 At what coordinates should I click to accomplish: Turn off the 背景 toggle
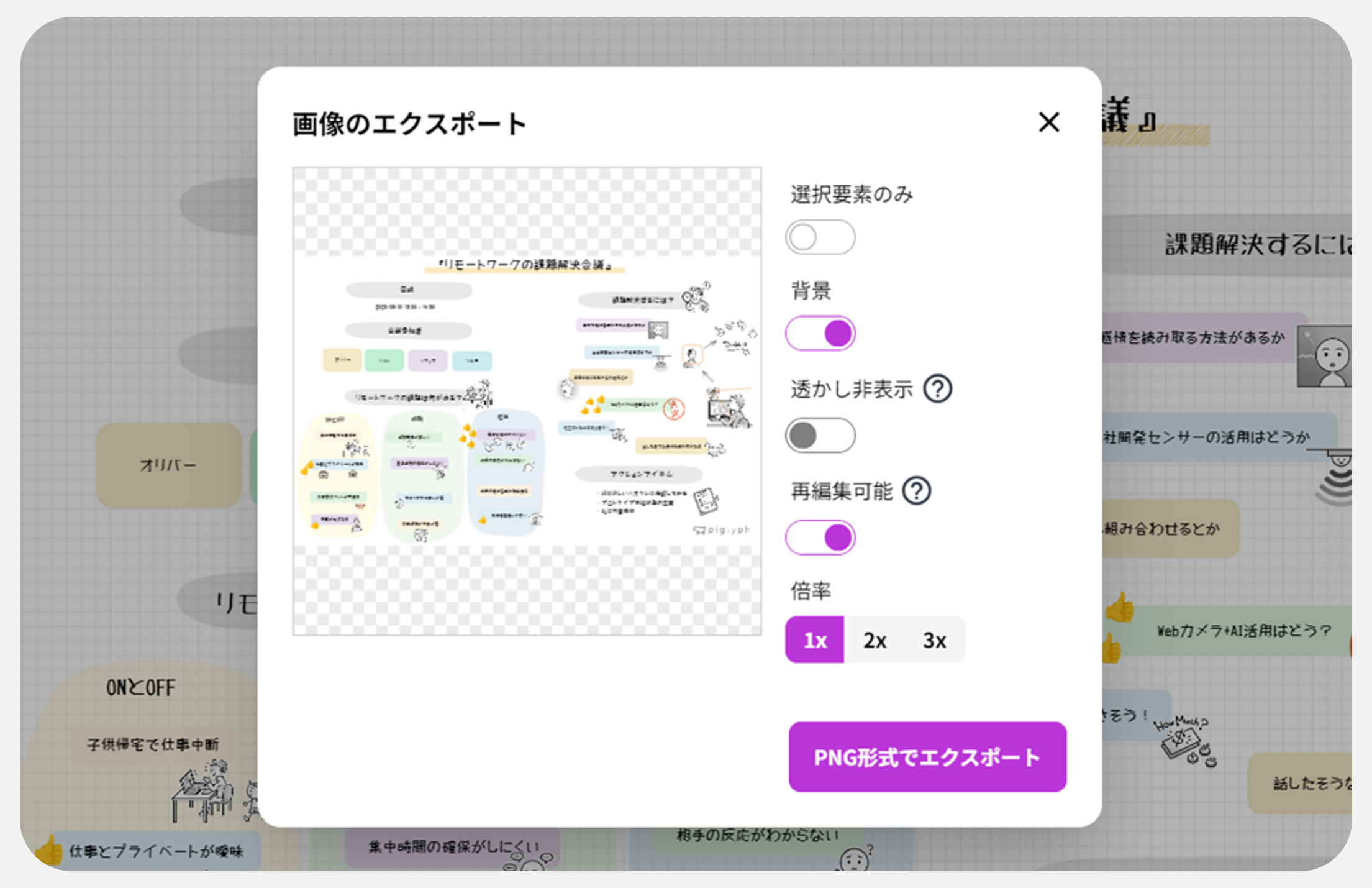(820, 334)
